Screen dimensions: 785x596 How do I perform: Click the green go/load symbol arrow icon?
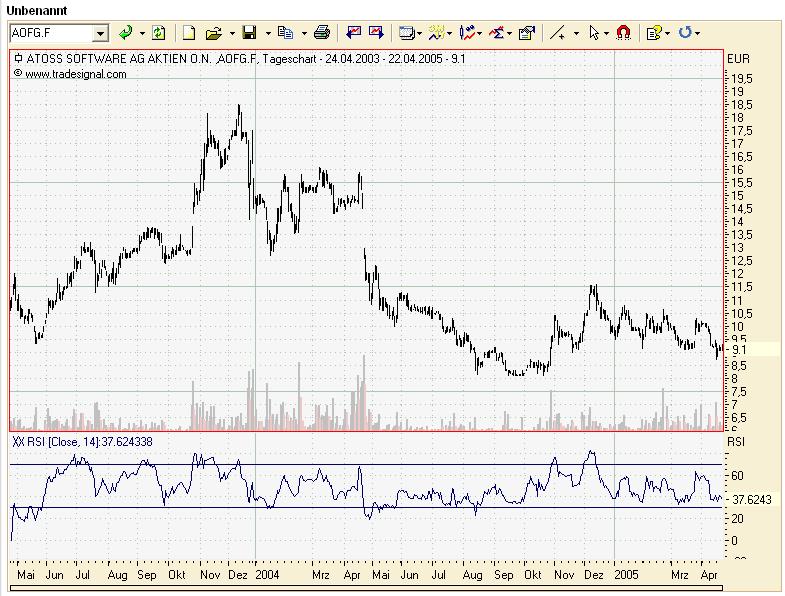pos(126,33)
